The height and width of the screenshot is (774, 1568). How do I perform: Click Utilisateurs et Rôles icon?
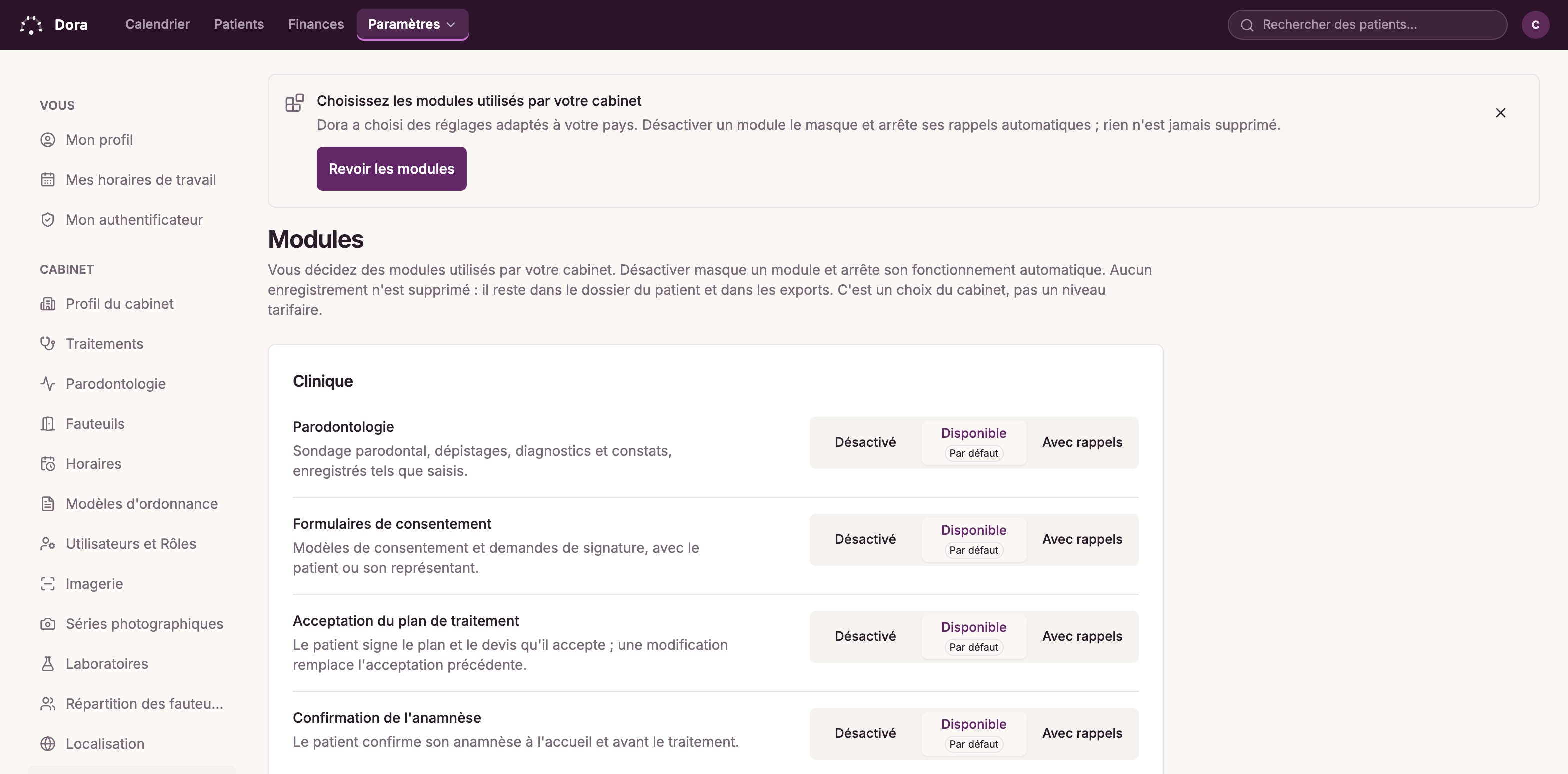click(48, 544)
